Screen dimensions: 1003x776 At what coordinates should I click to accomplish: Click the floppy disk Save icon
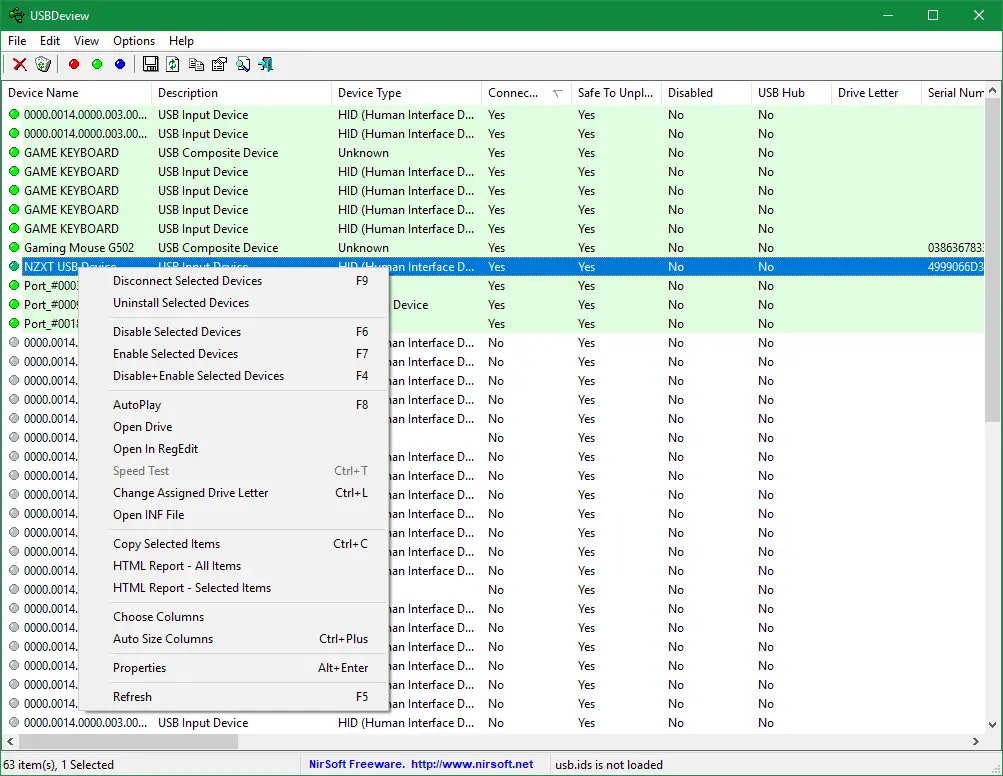(x=150, y=65)
